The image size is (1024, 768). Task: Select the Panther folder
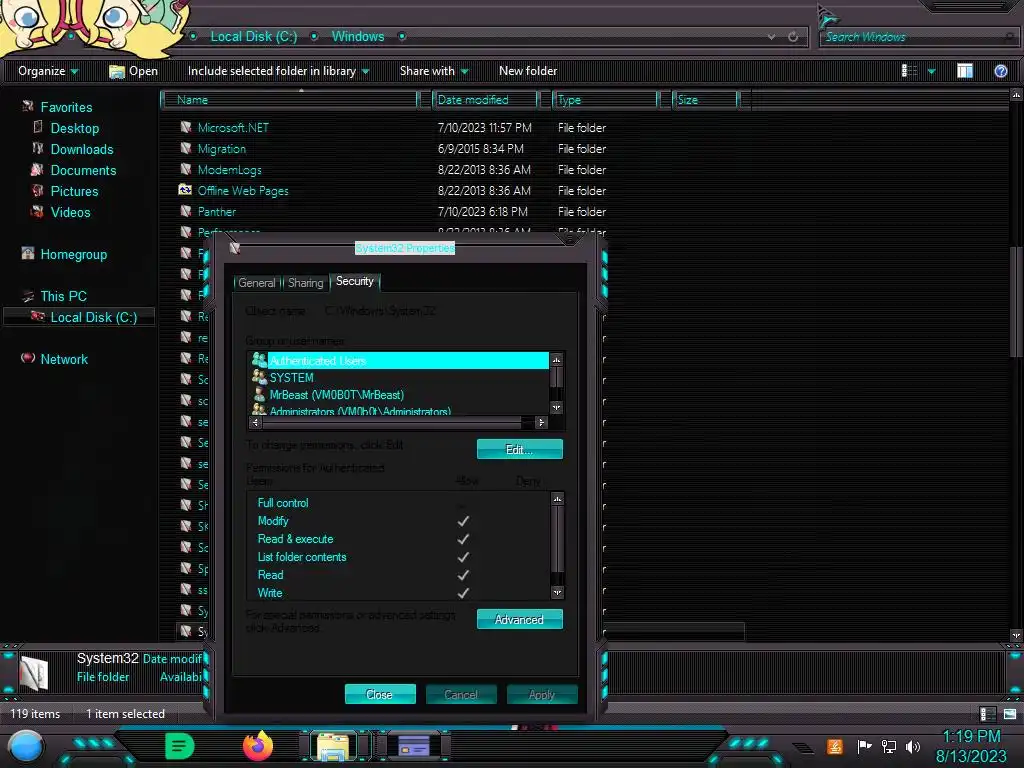[x=217, y=212]
